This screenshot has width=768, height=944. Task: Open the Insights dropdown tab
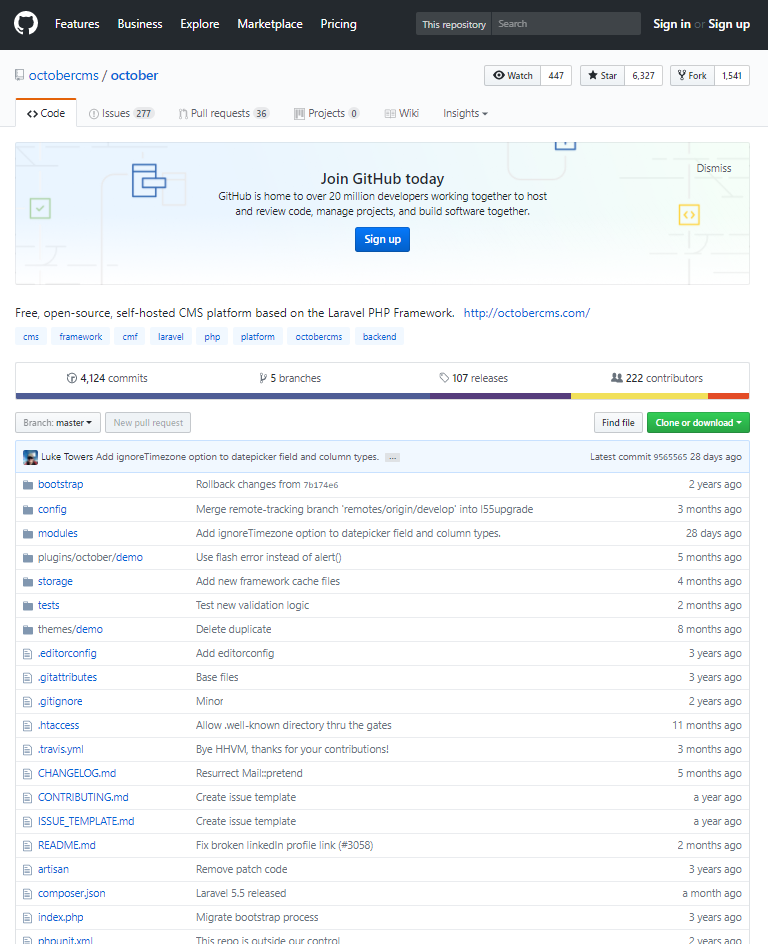tap(465, 113)
